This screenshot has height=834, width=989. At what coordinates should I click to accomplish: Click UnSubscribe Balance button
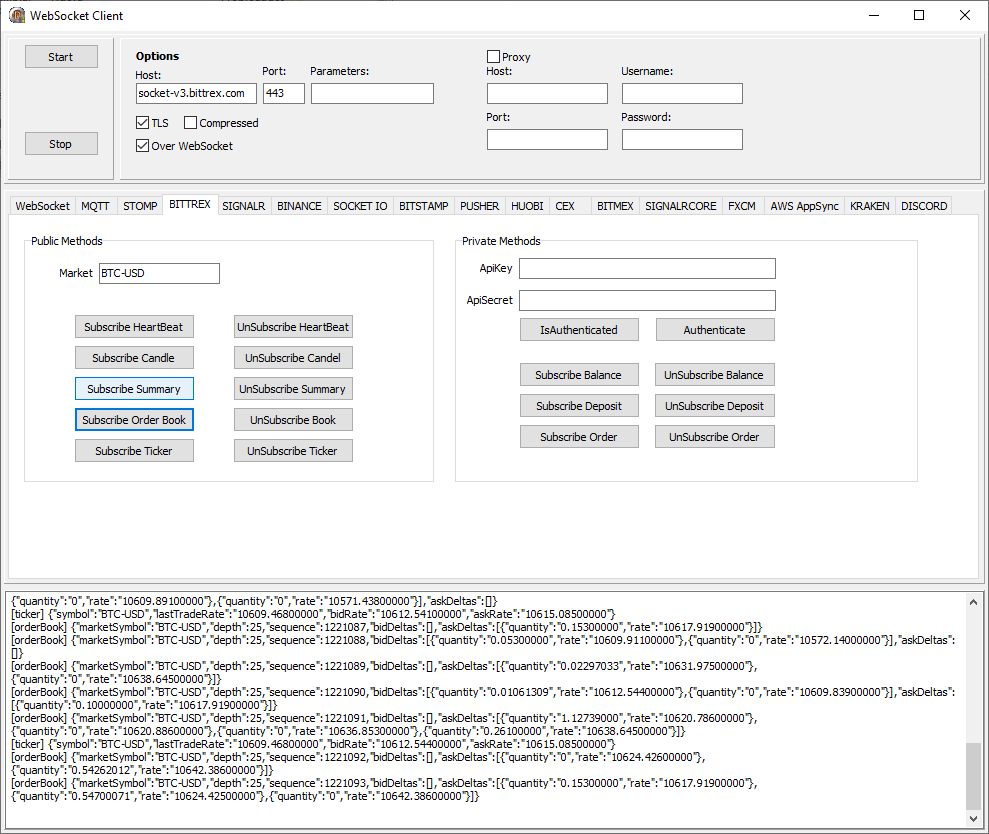[715, 375]
